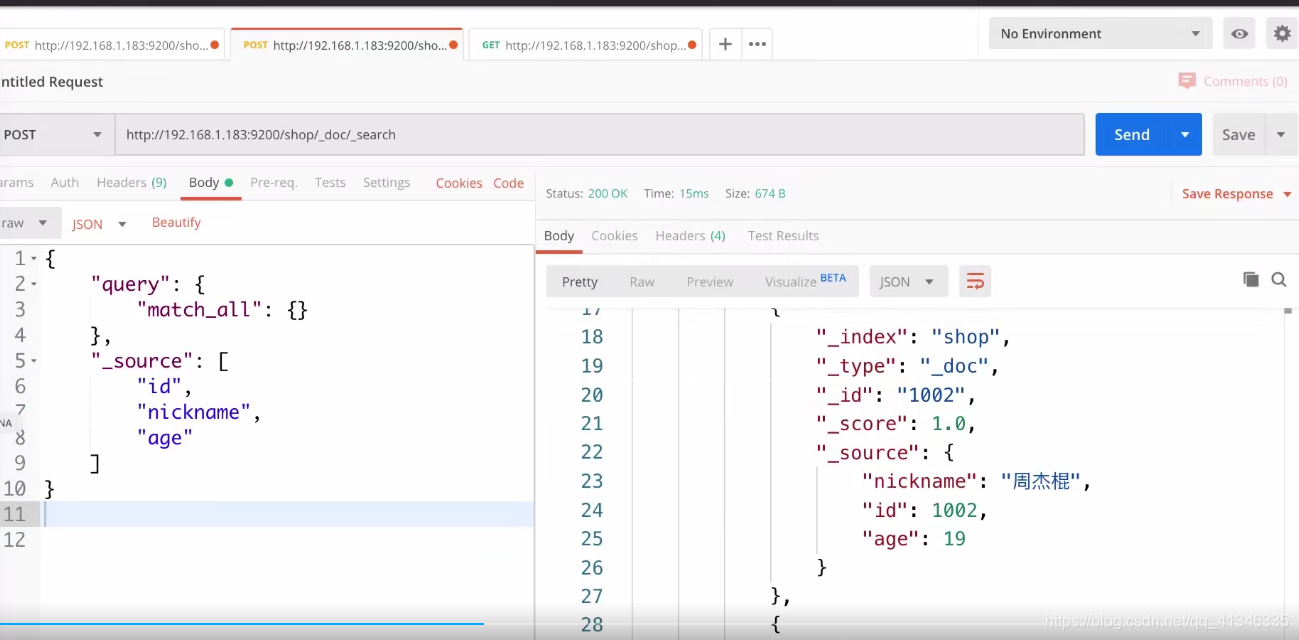
Task: Open the Headers (9) request tab
Action: pos(131,182)
